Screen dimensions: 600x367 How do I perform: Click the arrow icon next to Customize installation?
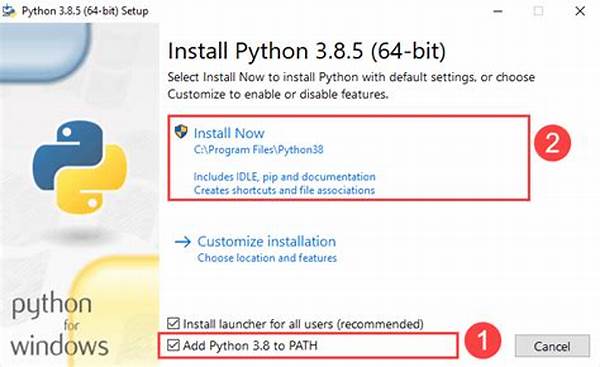183,242
